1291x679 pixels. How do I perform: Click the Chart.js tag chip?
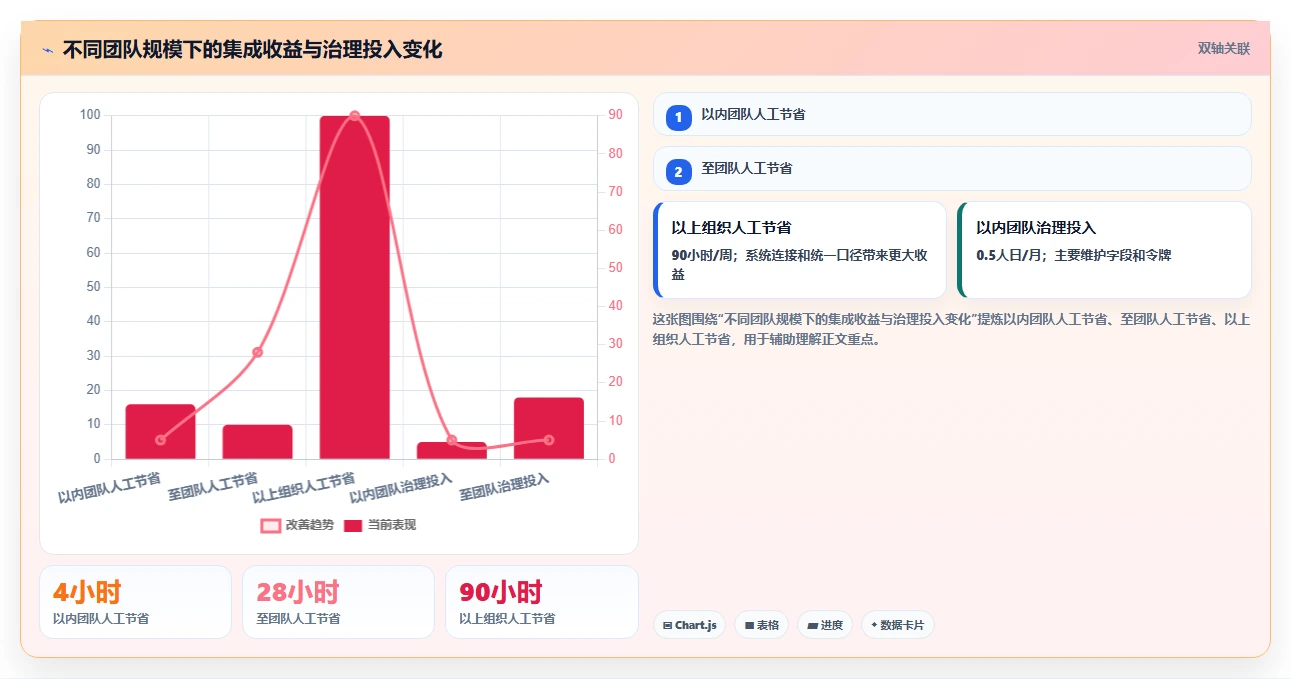(690, 625)
